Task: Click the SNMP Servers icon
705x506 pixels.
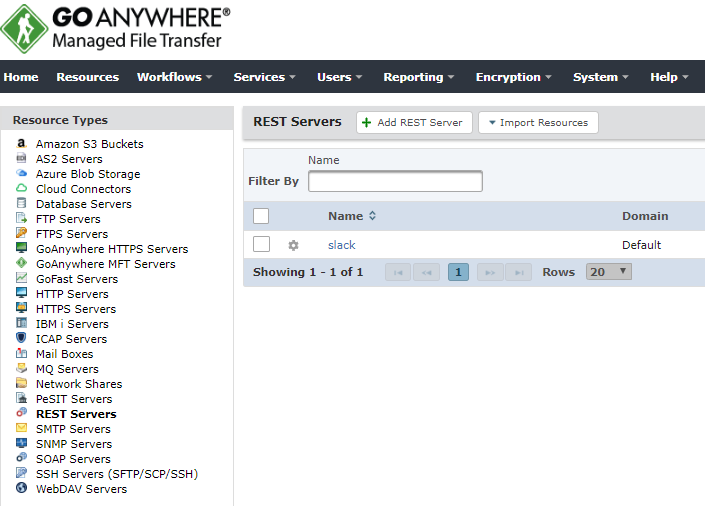Action: coord(21,443)
